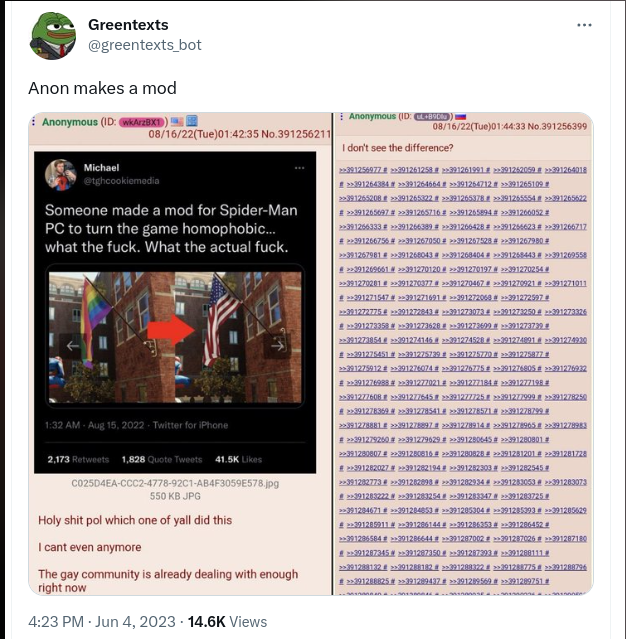This screenshot has width=626, height=639.
Task: Click the wkArzBX1 poster ID badge
Action: pos(141,122)
